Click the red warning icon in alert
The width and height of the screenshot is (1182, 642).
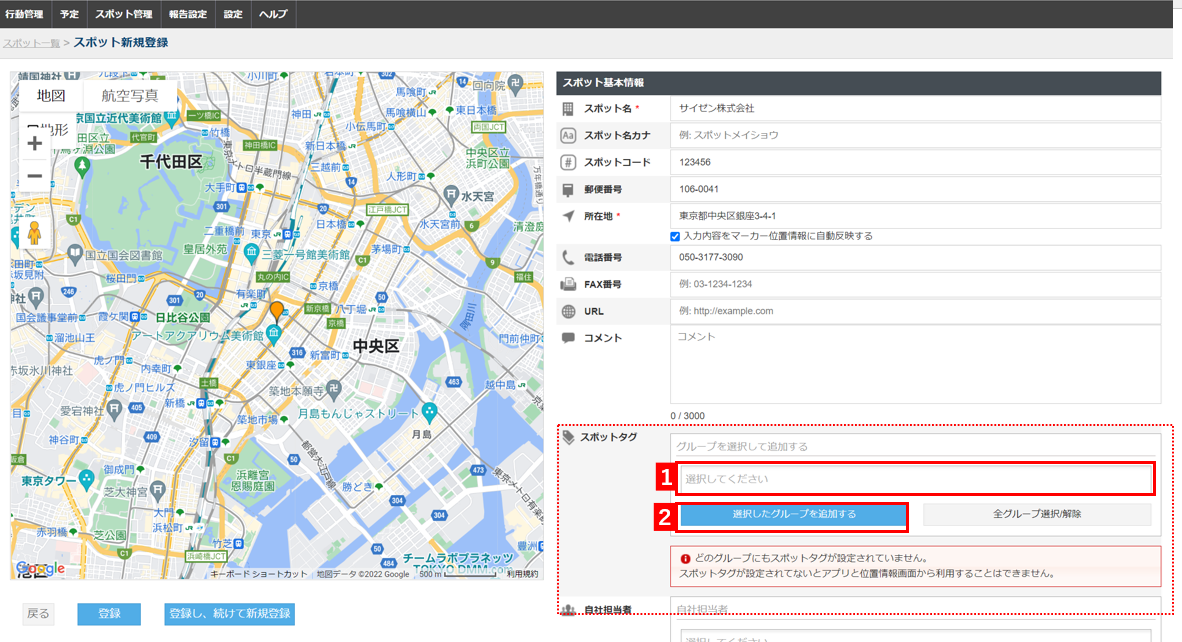point(685,558)
